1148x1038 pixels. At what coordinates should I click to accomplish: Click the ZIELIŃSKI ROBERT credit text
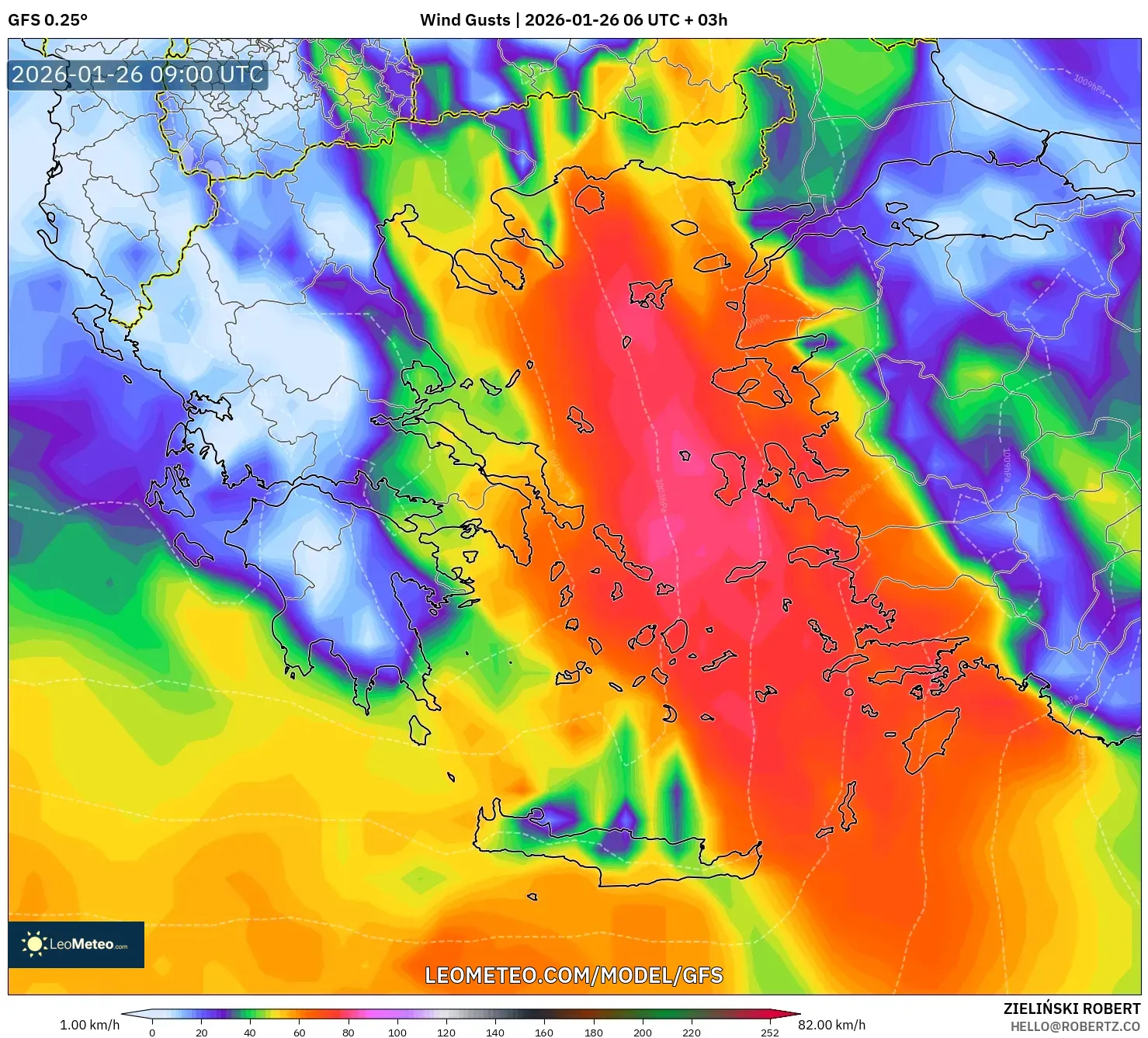coord(1073,1007)
